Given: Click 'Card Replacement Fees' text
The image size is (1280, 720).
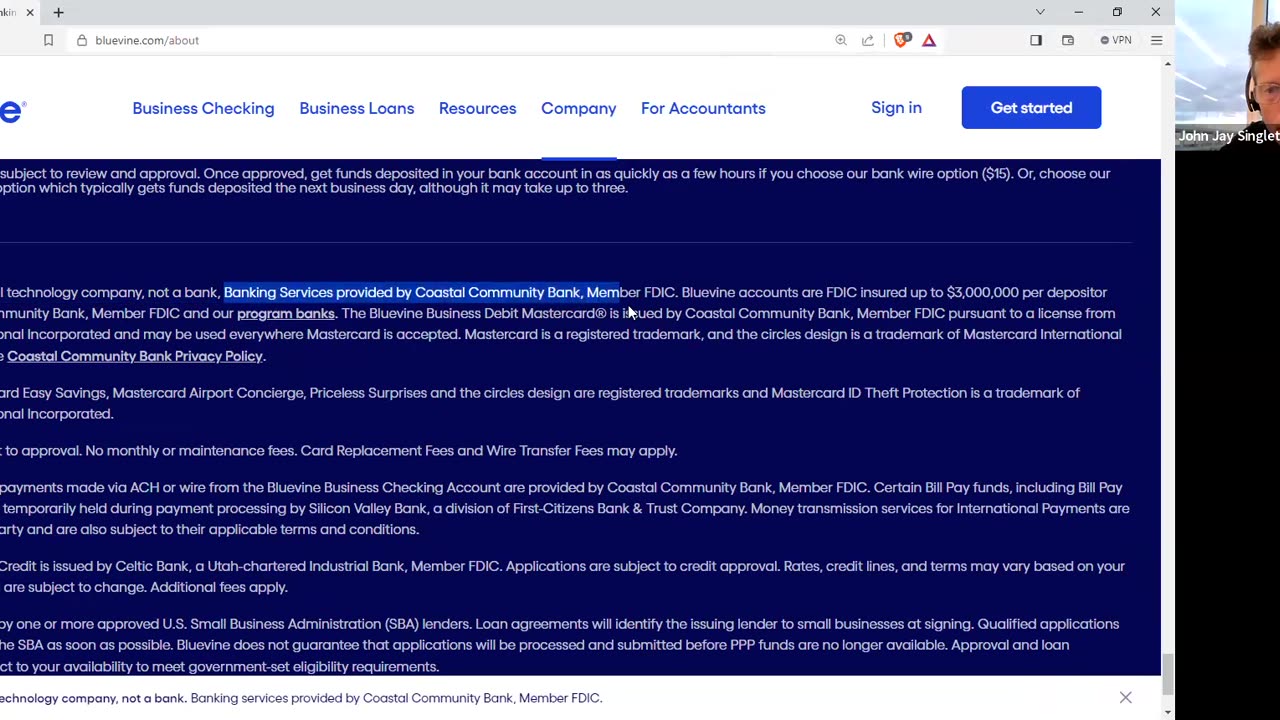Looking at the screenshot, I should click(x=377, y=451).
